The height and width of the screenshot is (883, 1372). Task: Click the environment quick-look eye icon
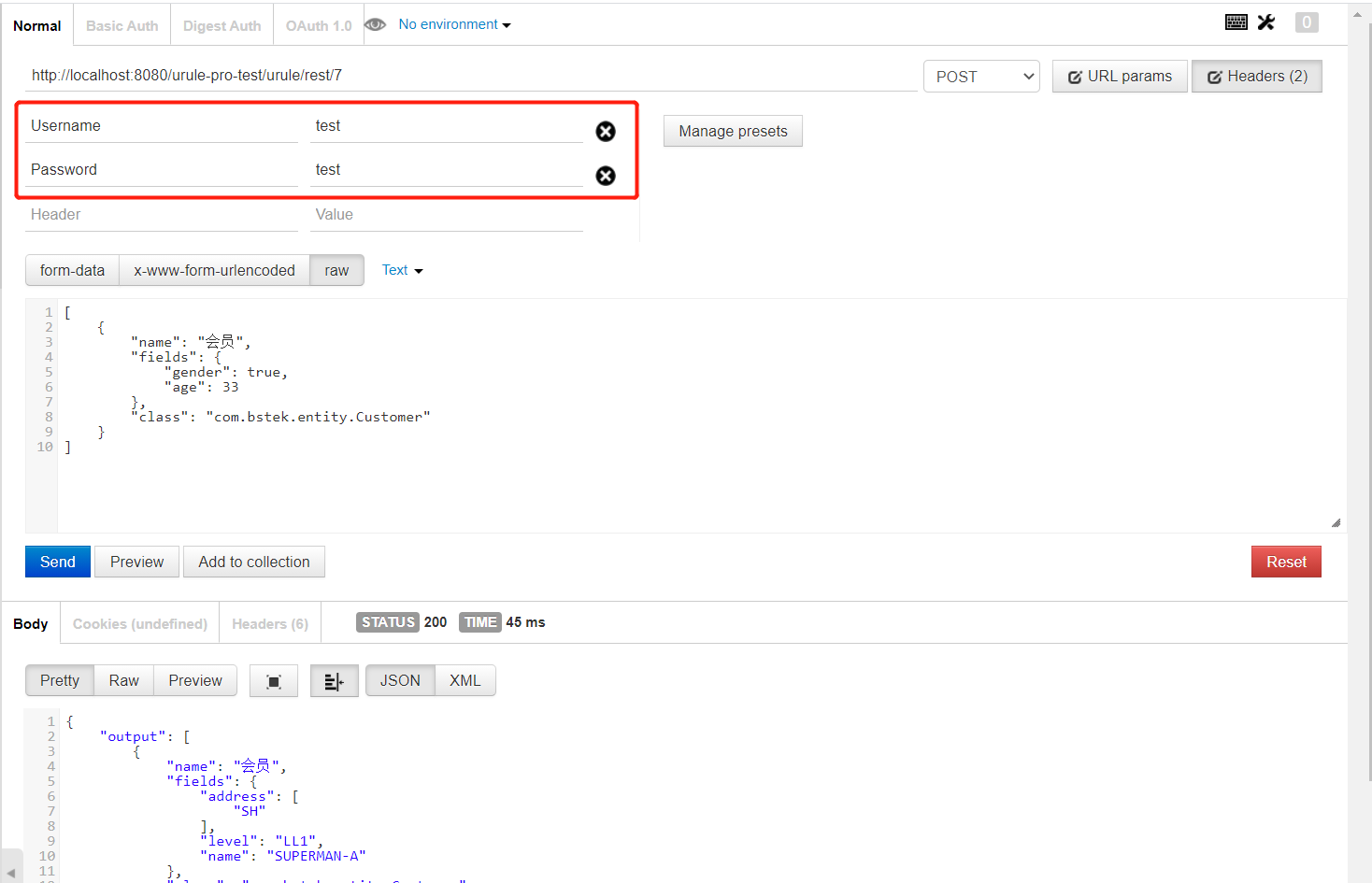375,25
